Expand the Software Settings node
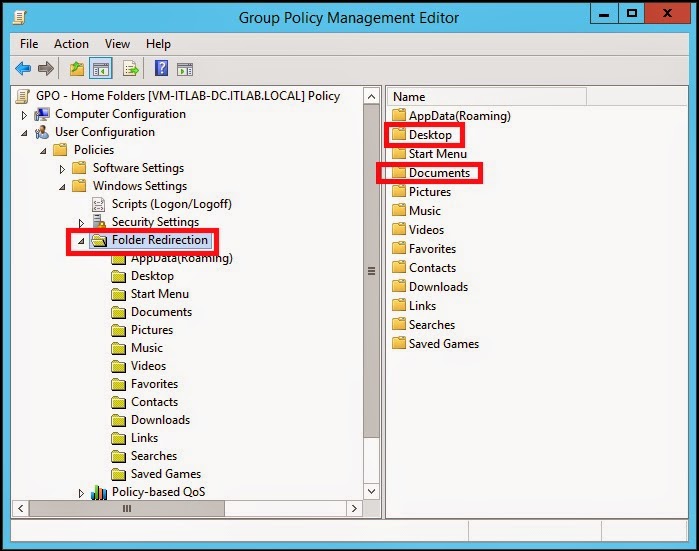Screen dimensions: 699x551 62,169
